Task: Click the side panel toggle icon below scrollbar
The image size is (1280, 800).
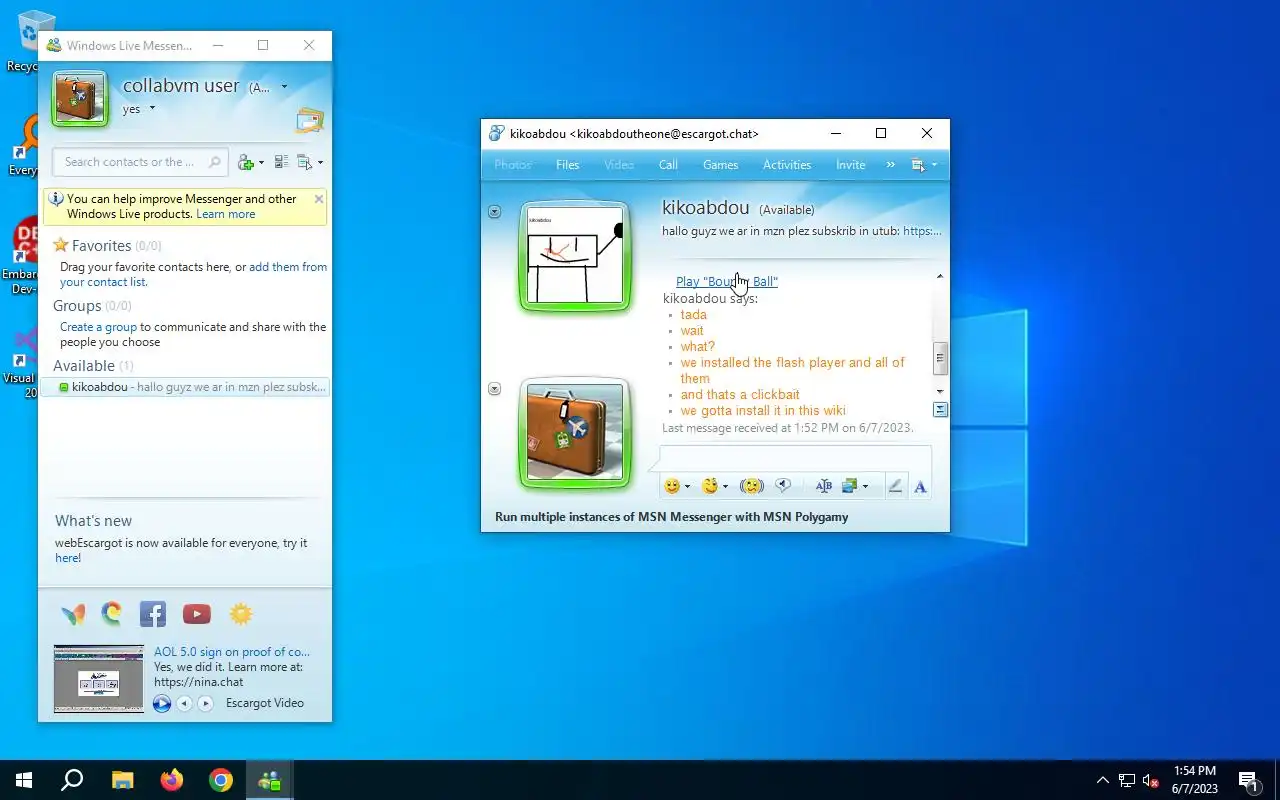Action: pyautogui.click(x=940, y=409)
